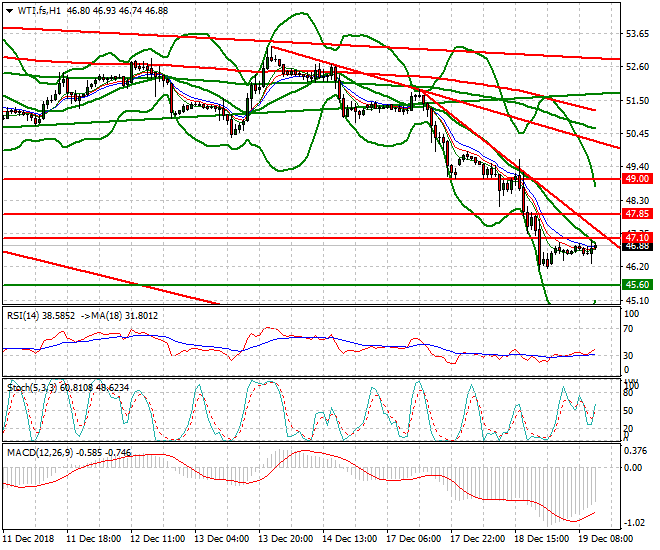660x550 pixels.
Task: Click the 11 Dec 18:00 time label
Action: tap(94, 539)
